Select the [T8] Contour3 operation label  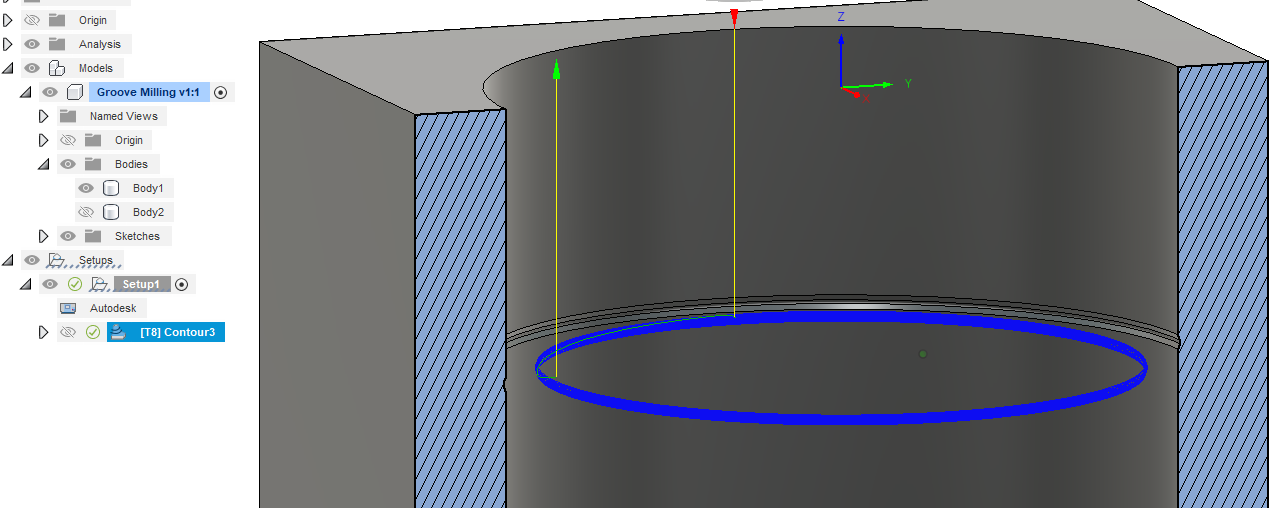(178, 332)
